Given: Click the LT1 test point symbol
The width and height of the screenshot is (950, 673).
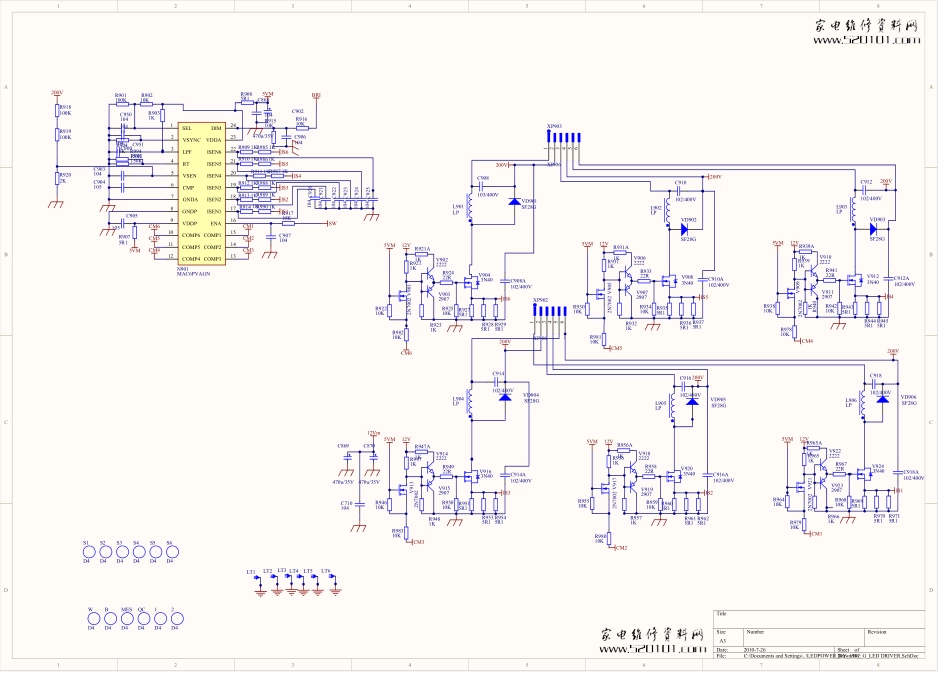Looking at the screenshot, I should pos(258,582).
